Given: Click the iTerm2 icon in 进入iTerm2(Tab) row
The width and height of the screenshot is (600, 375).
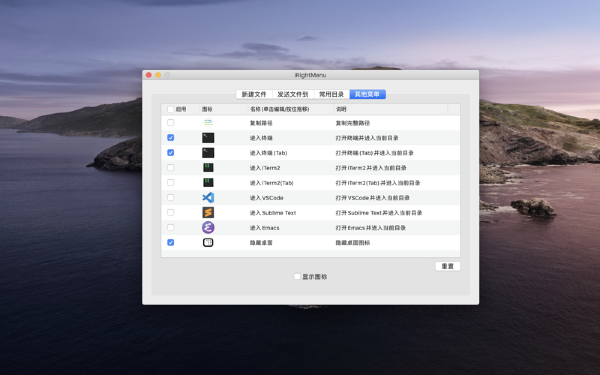Looking at the screenshot, I should [208, 183].
